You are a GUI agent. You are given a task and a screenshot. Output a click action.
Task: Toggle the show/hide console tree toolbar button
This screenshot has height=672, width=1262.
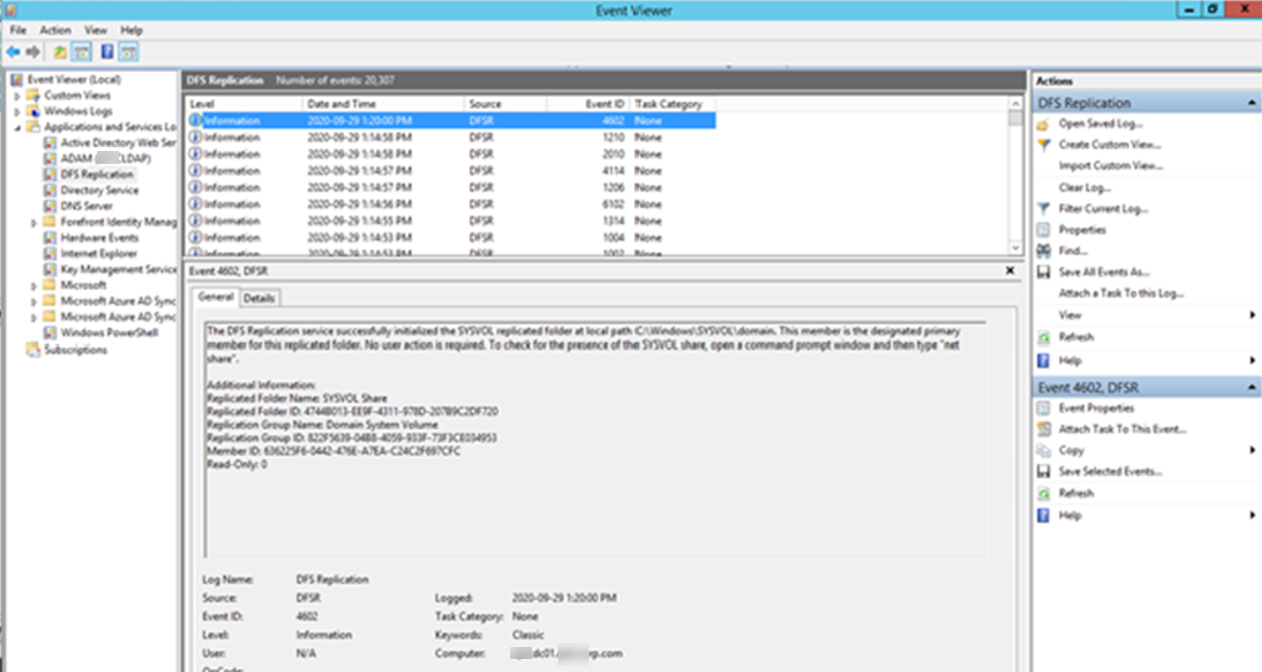pos(82,52)
